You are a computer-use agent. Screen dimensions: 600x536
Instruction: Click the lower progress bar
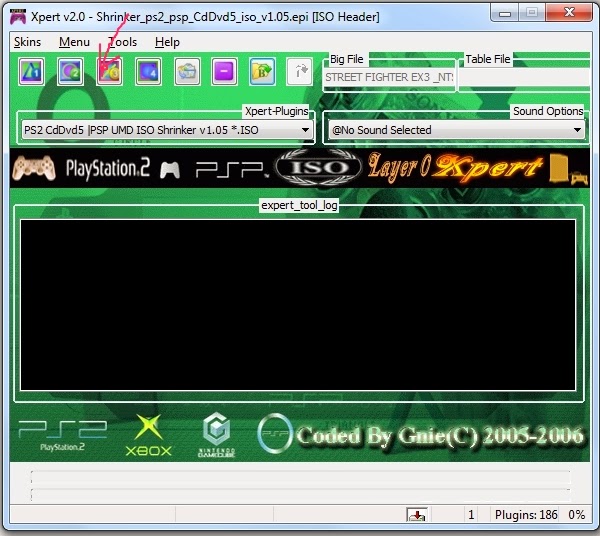(300, 495)
